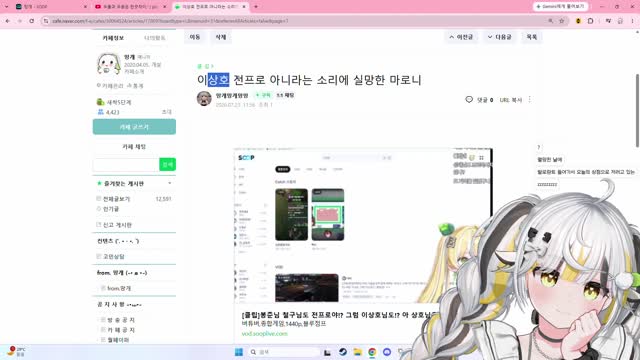
Task: Open File Explorer folder icon in taskbar
Action: pyautogui.click(x=358, y=352)
